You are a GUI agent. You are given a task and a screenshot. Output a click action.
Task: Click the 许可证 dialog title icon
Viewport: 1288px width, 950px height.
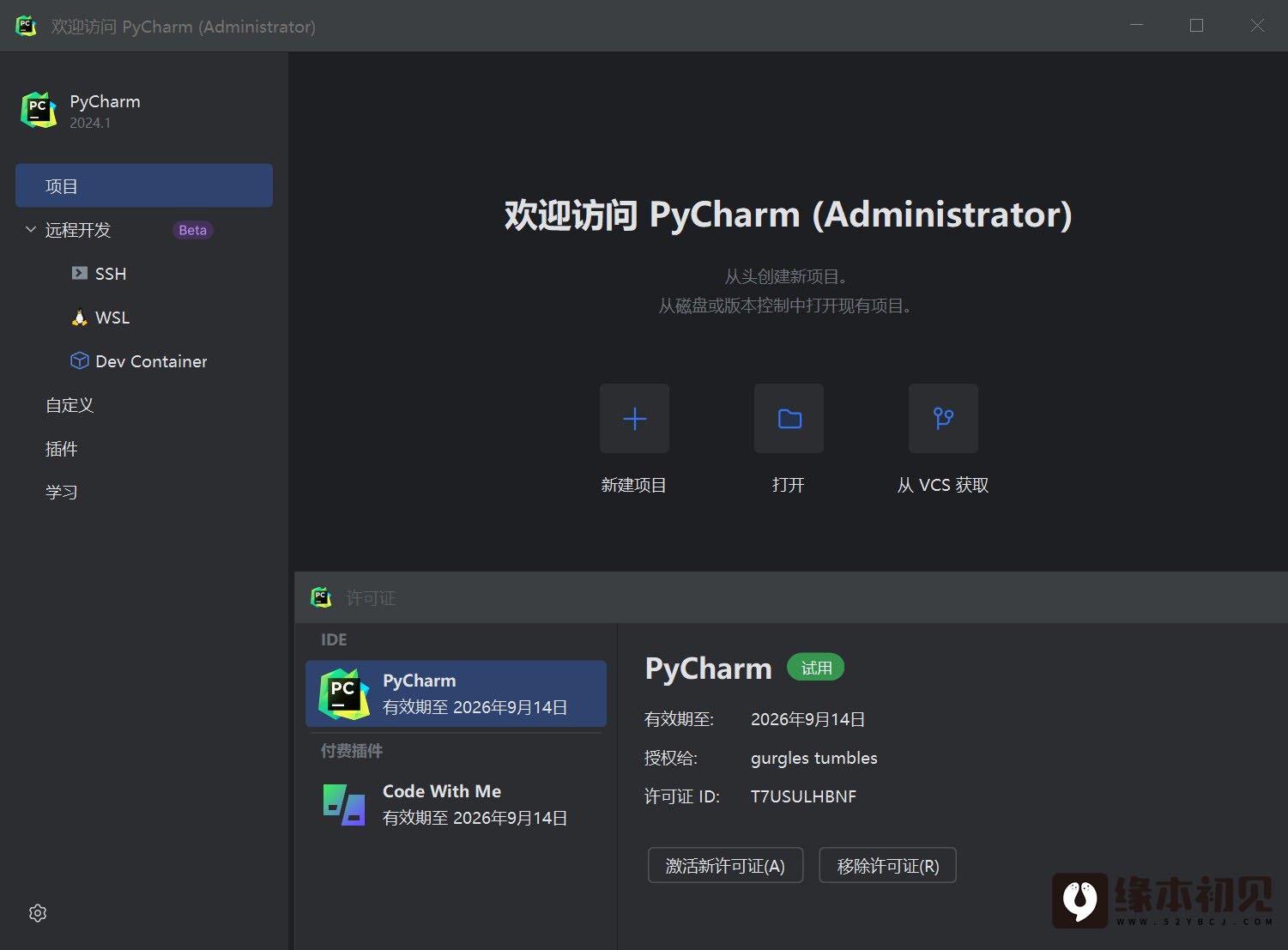point(322,597)
